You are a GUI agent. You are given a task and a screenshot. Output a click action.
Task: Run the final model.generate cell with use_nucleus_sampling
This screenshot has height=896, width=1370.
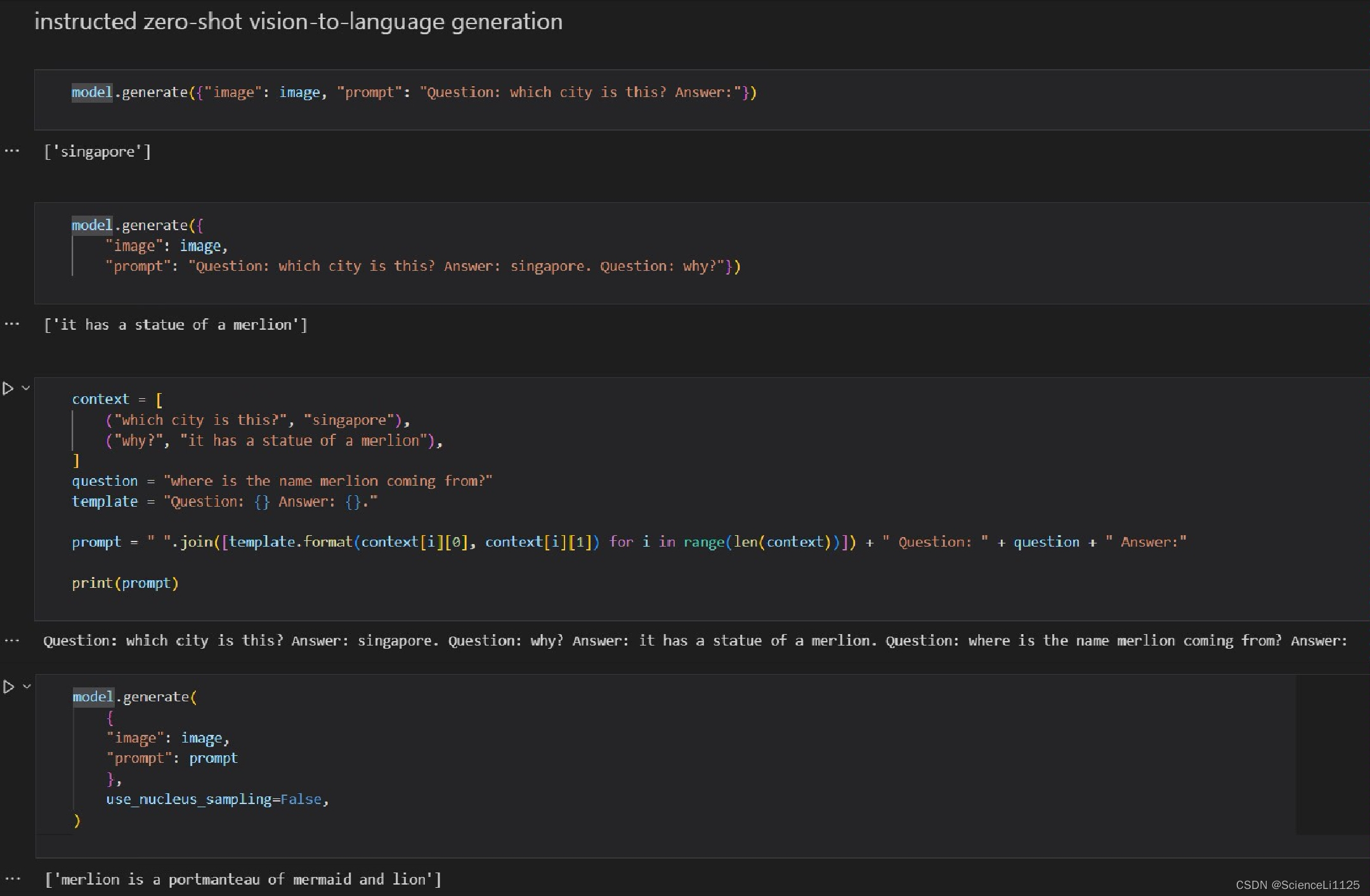click(x=8, y=687)
